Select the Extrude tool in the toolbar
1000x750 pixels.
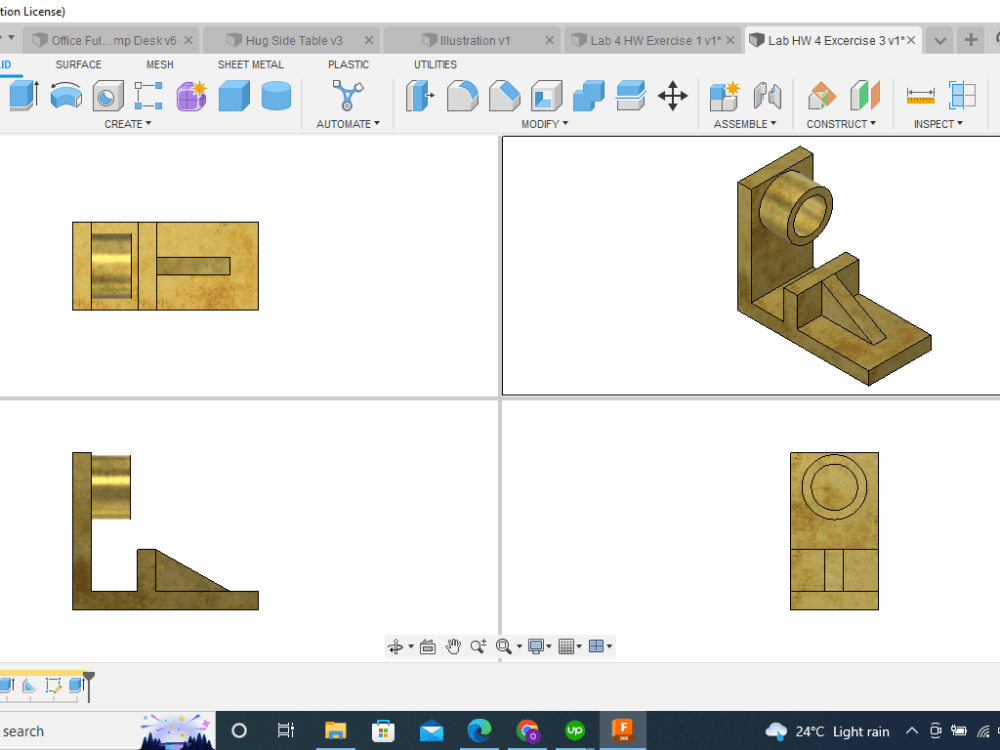coord(24,96)
